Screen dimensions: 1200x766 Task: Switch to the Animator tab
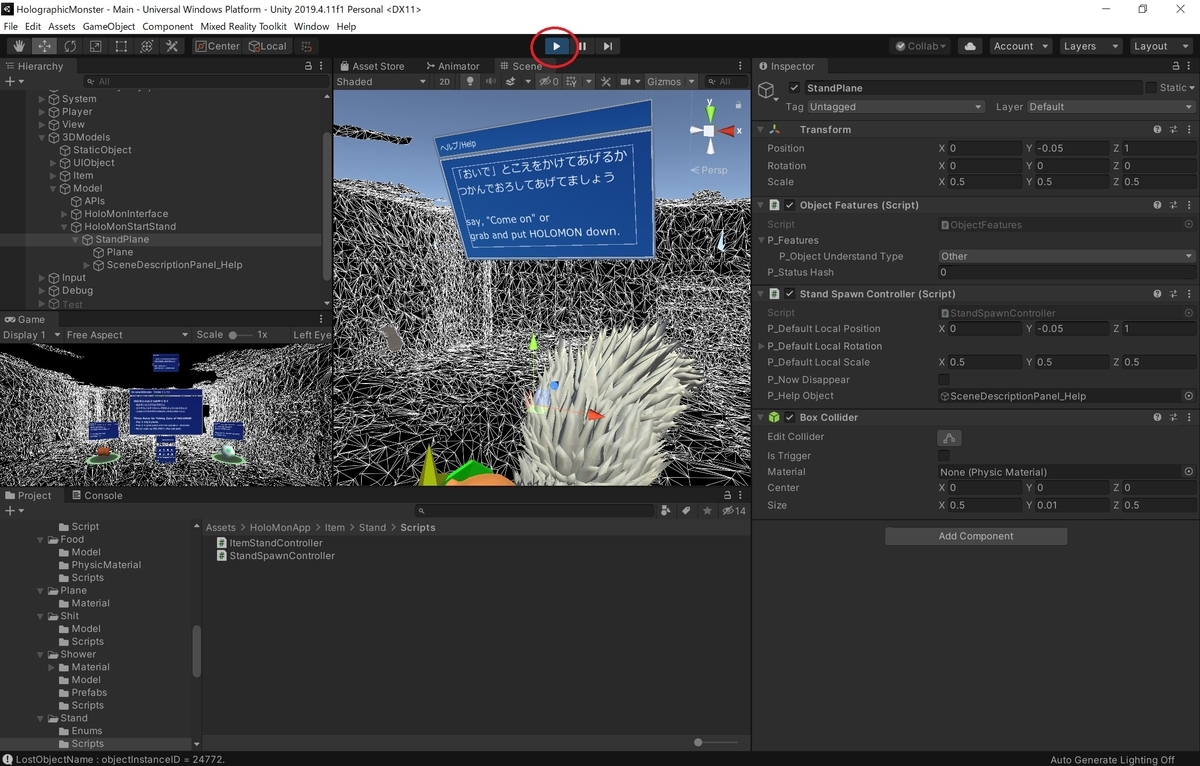(x=452, y=66)
